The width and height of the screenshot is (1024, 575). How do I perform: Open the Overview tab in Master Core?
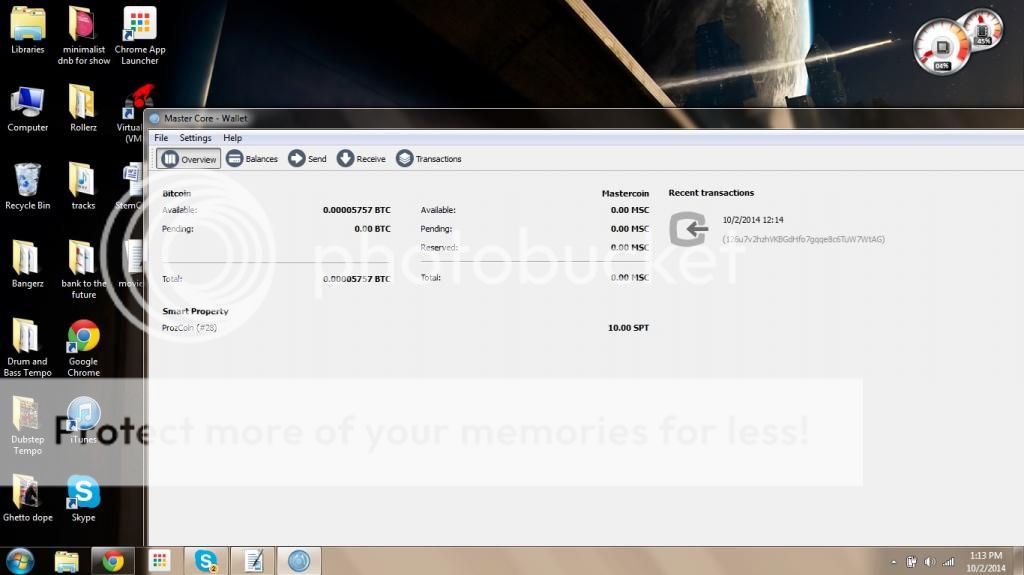(188, 159)
